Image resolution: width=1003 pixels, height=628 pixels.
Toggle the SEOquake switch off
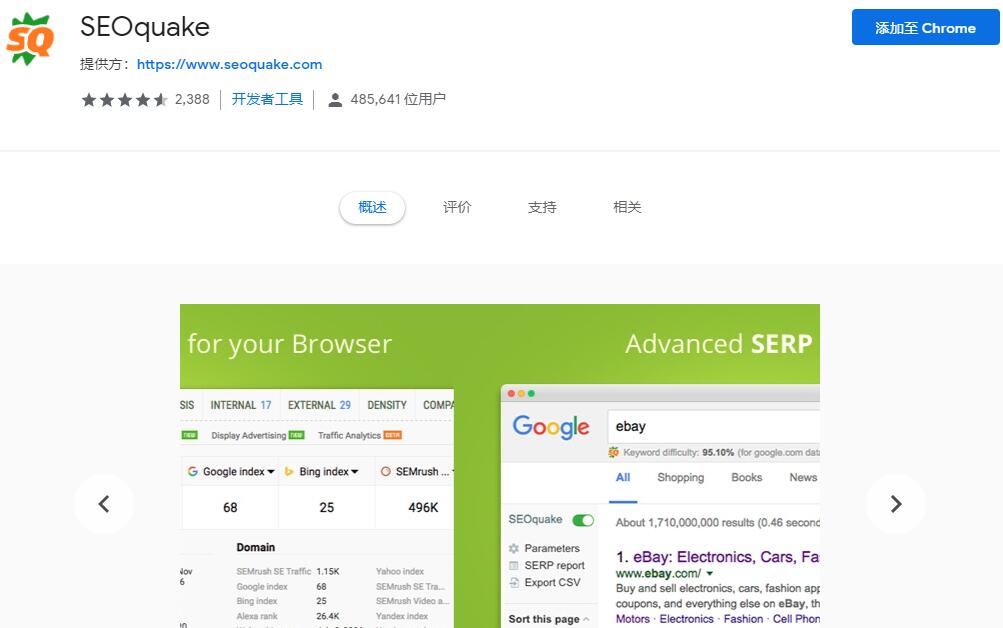coord(583,520)
